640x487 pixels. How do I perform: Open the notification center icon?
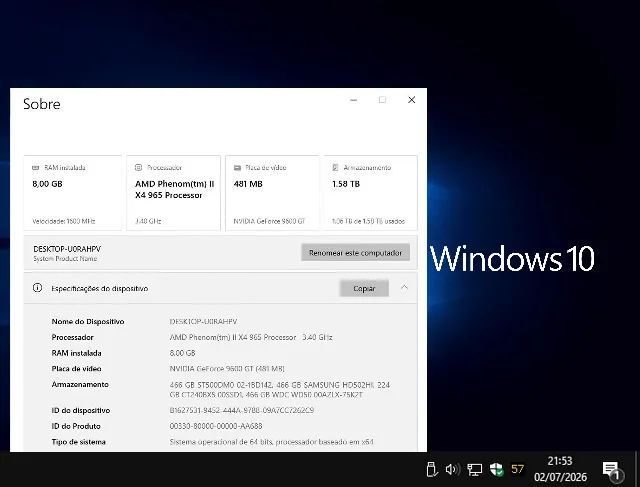coord(612,470)
